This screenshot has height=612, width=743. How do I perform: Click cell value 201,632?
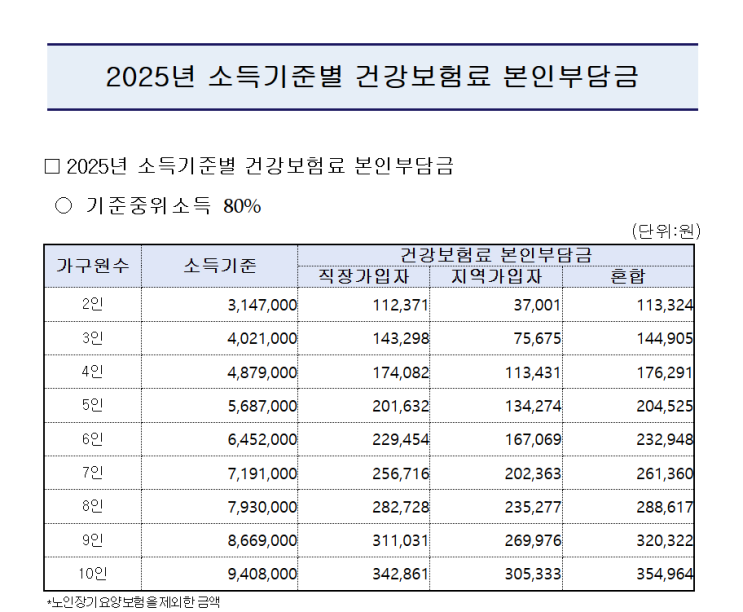tap(400, 406)
